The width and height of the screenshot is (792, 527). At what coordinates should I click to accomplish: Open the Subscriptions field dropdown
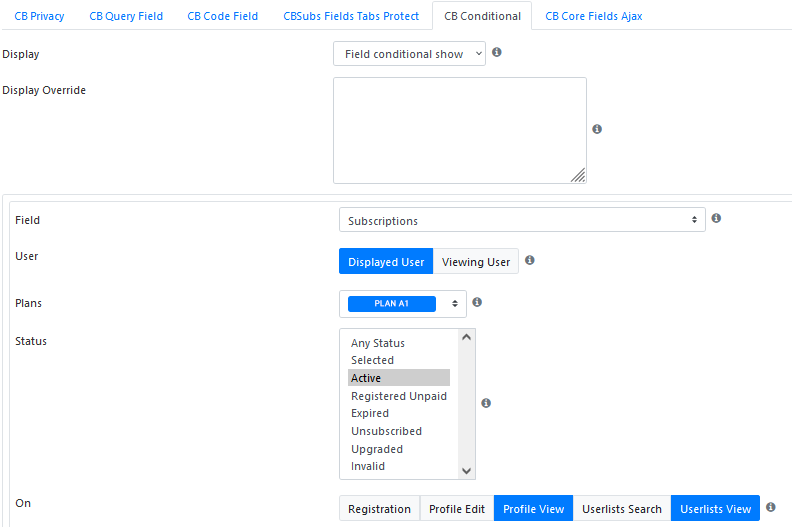pyautogui.click(x=522, y=220)
